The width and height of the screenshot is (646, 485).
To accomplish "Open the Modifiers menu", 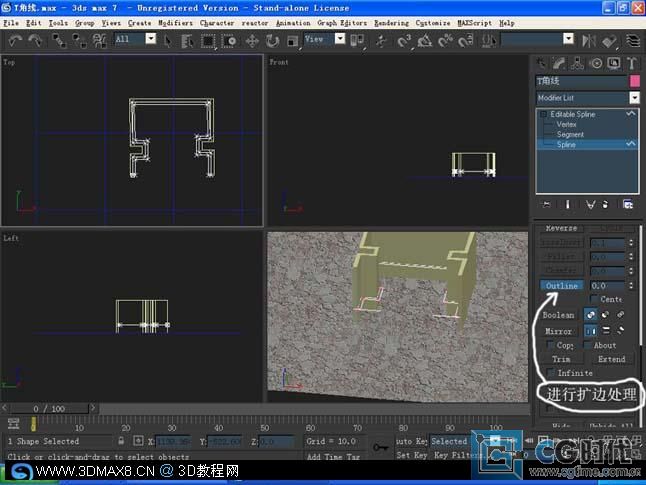I will (175, 22).
